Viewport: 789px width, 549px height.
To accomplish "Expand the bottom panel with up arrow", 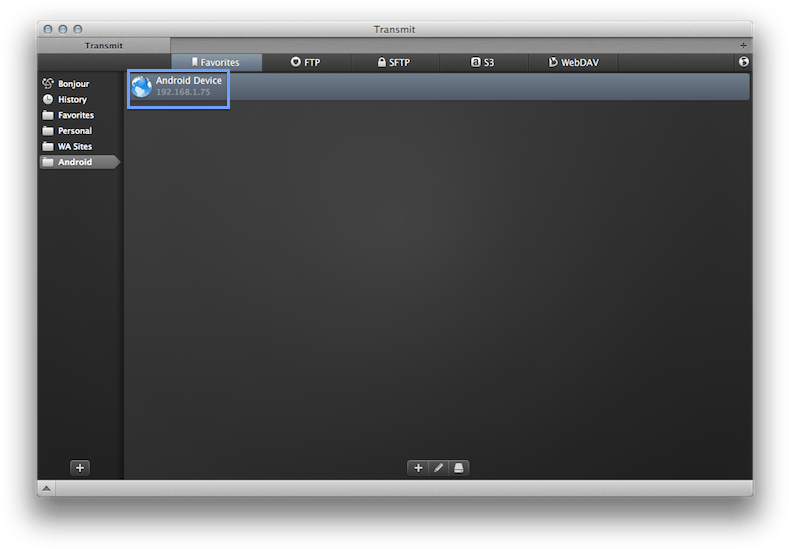I will (x=46, y=488).
